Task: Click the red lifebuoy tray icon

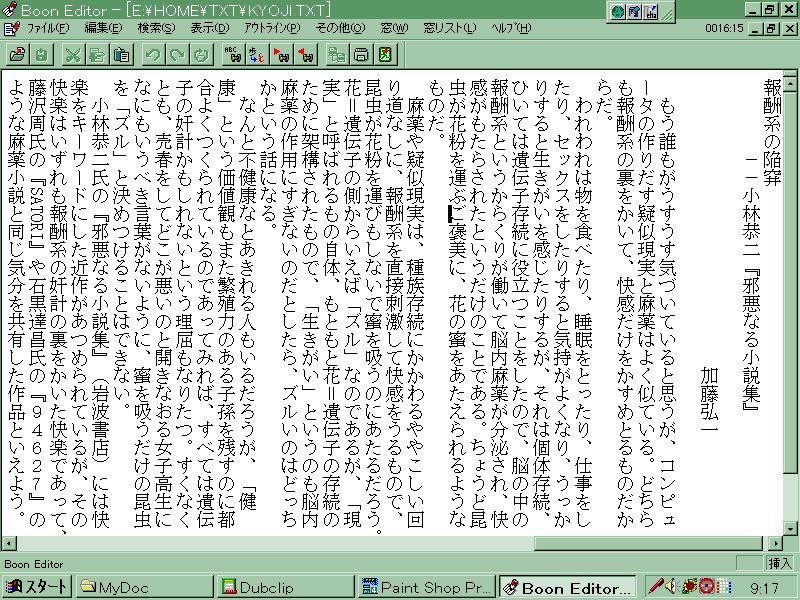Action: click(706, 587)
